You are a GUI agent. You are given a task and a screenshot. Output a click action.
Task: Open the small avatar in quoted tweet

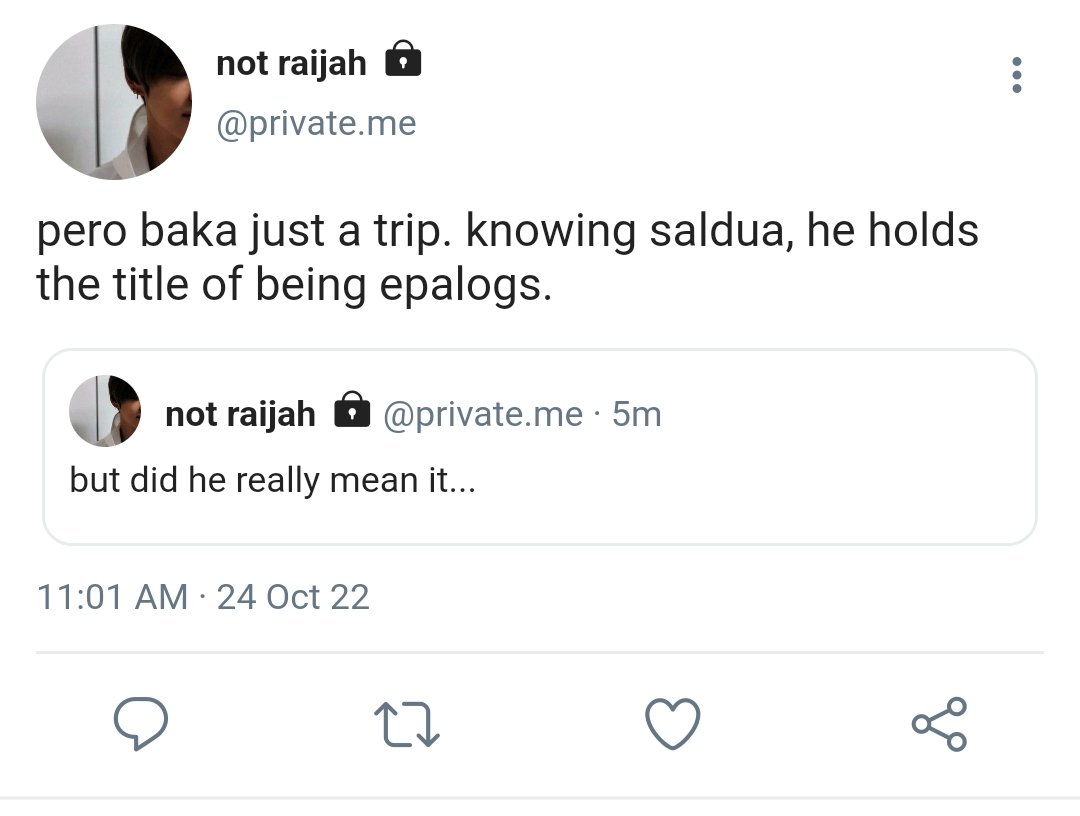coord(105,411)
